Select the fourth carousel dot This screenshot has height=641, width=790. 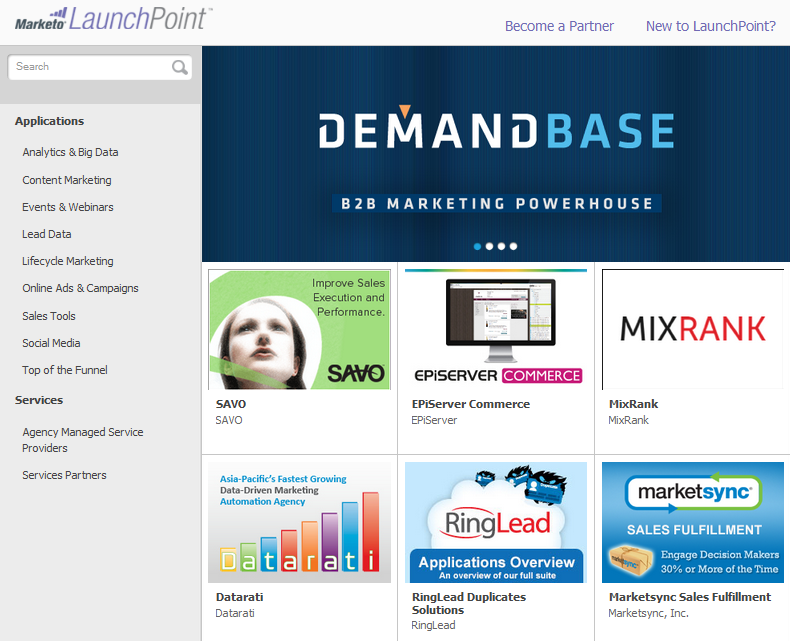(513, 246)
